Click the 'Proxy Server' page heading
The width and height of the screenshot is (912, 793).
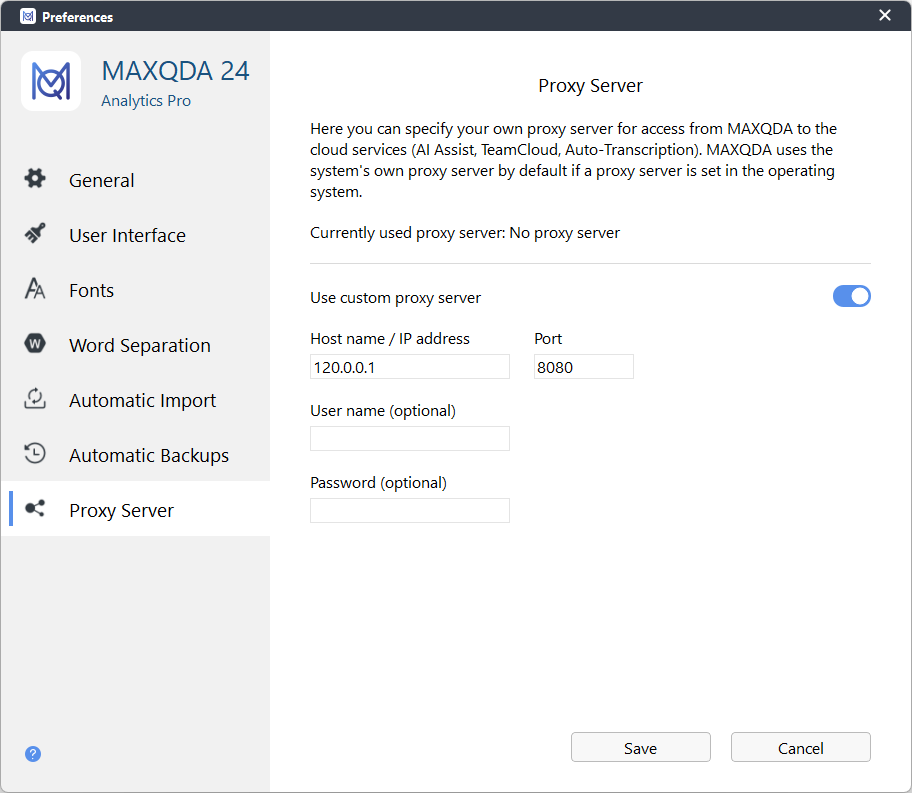(590, 86)
